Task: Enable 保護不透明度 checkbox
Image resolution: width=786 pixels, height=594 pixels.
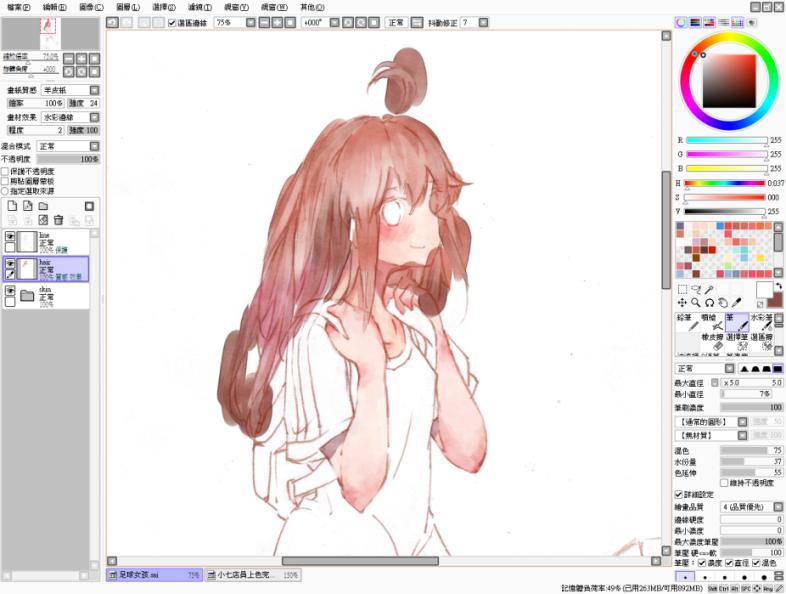Action: pos(5,171)
